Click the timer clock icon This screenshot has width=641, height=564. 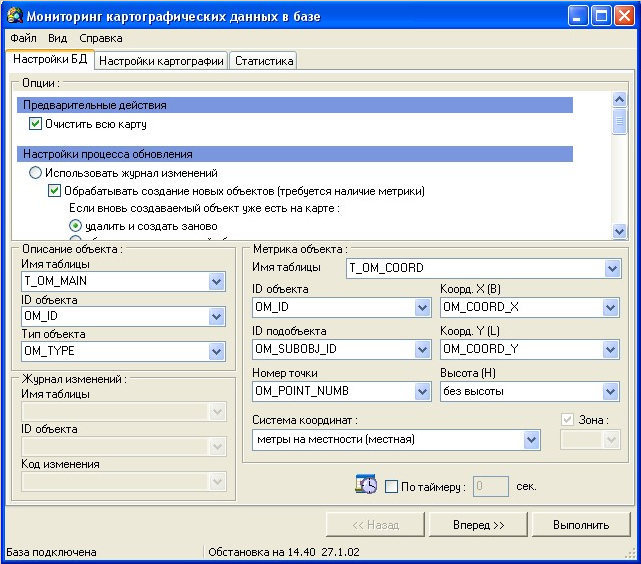(366, 485)
